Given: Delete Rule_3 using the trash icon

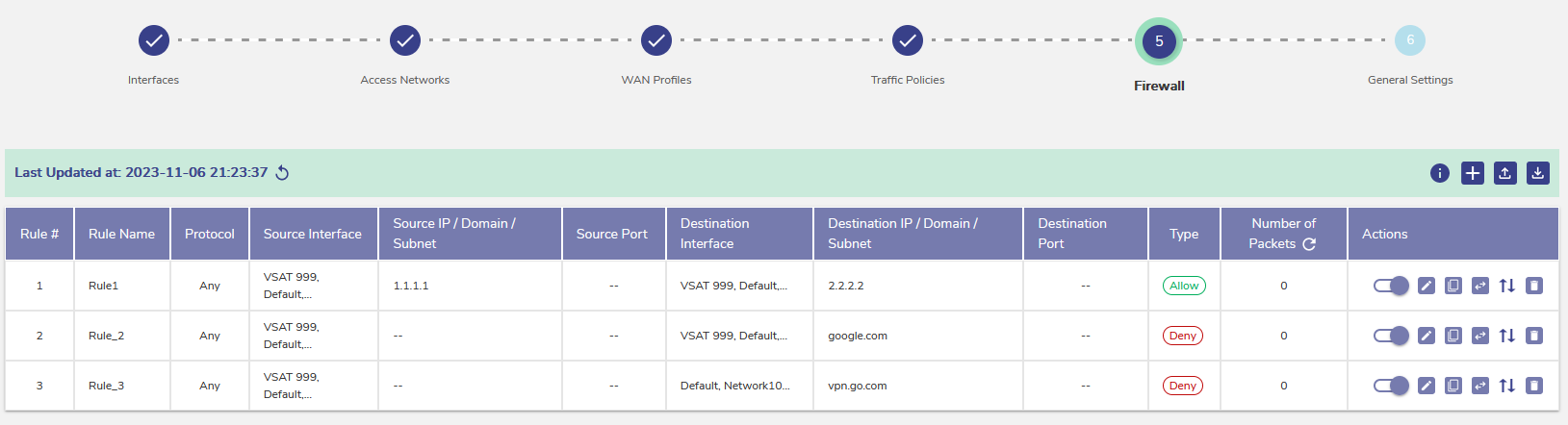Looking at the screenshot, I should (x=1534, y=386).
